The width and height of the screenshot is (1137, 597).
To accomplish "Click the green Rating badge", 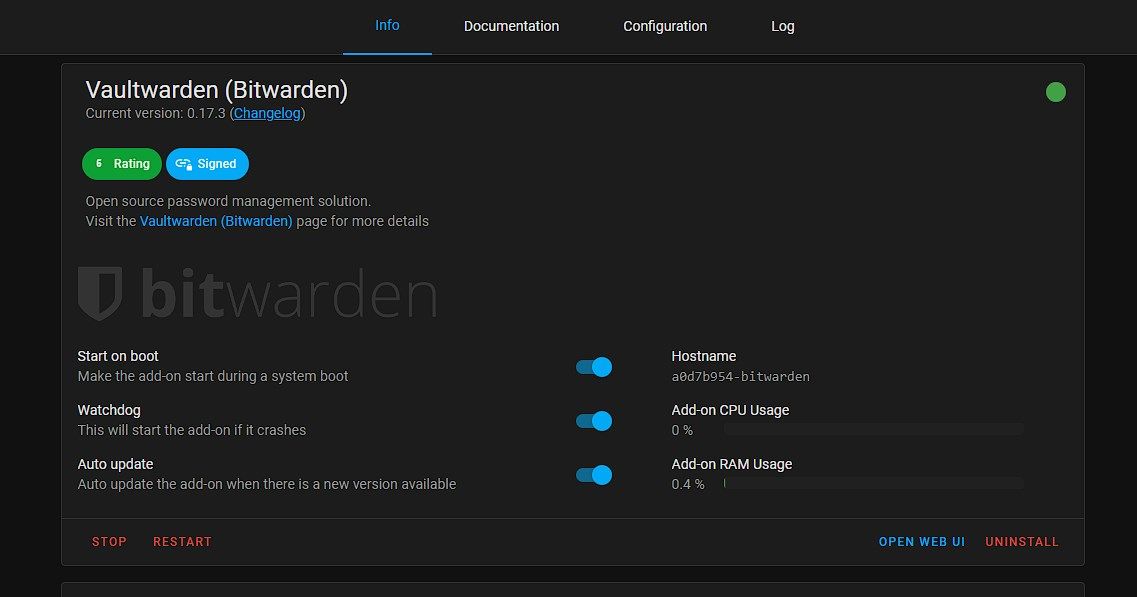I will (x=122, y=164).
